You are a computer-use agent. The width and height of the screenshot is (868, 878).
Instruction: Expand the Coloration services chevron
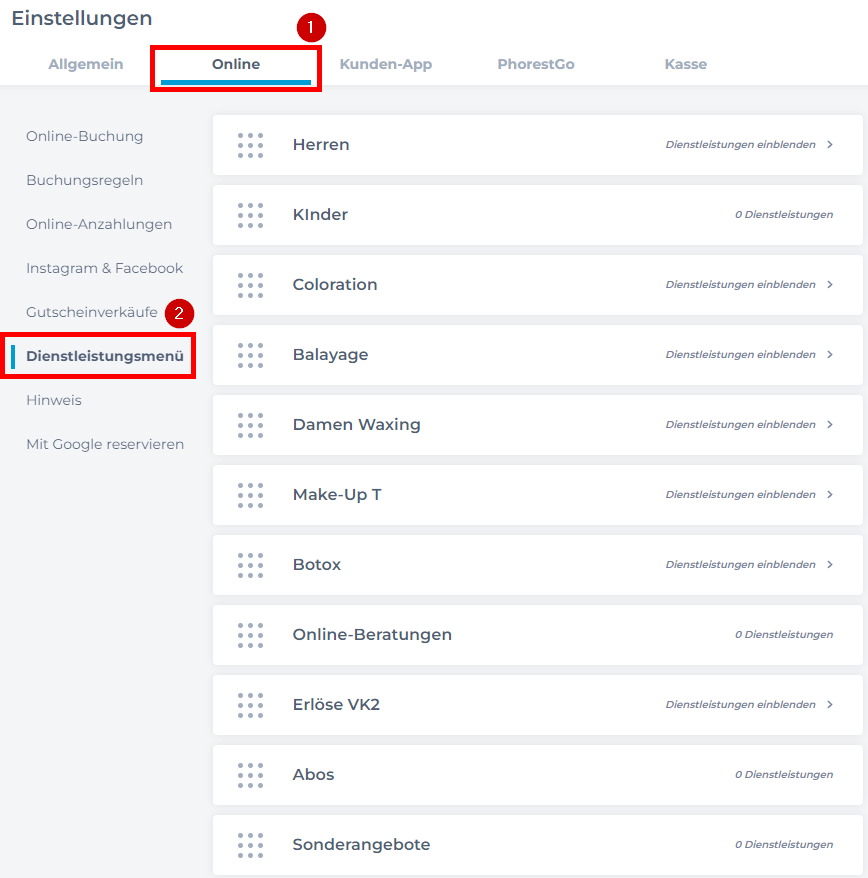pos(830,284)
